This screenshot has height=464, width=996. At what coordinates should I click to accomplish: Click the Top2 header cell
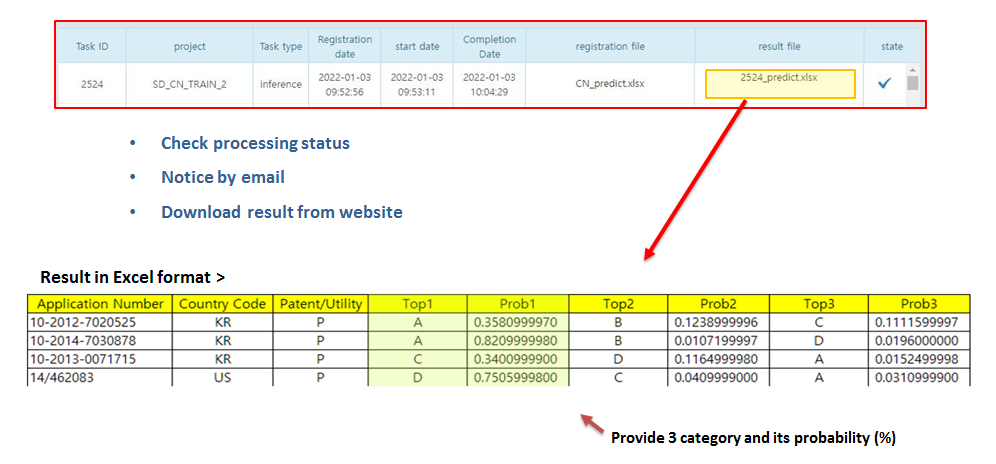[x=618, y=304]
